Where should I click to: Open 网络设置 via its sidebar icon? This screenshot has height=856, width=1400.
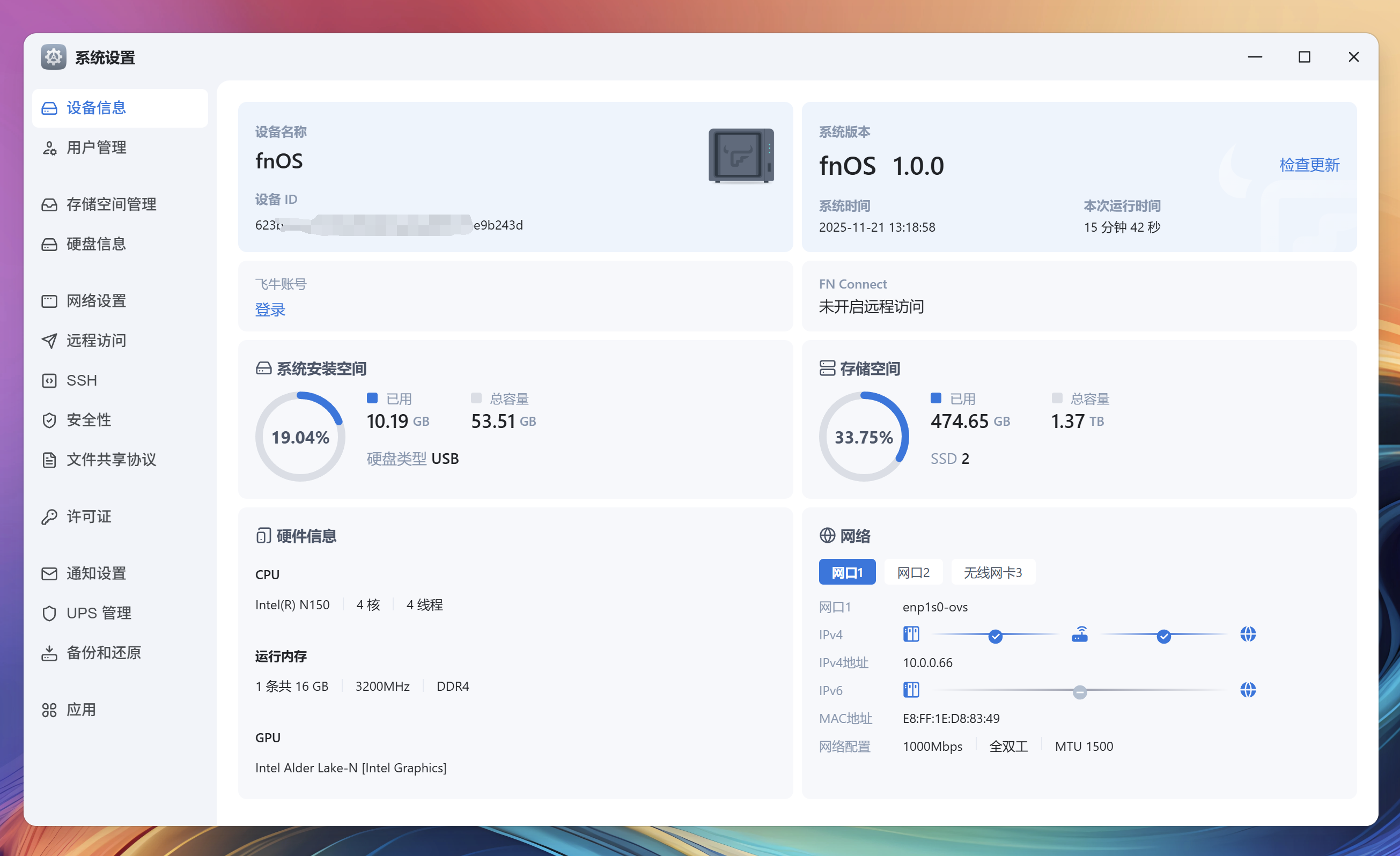tap(49, 301)
